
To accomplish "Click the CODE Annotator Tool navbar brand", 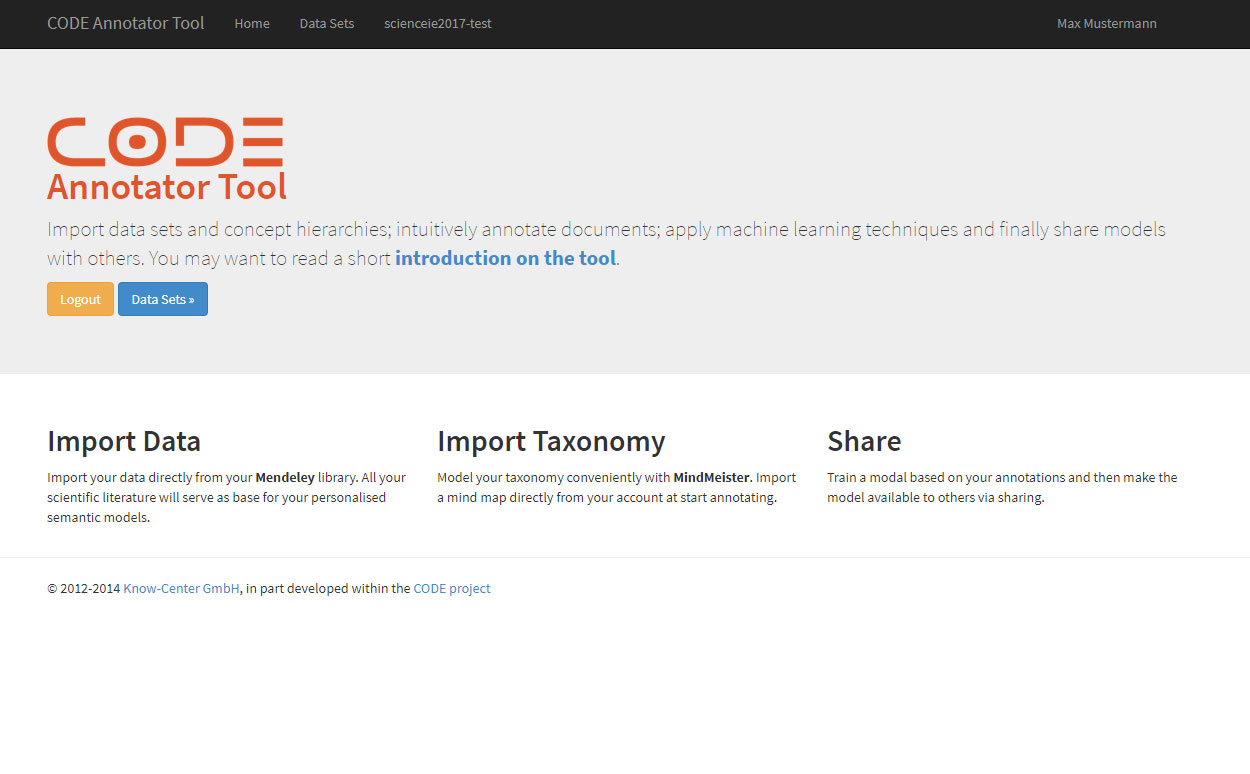I will 126,23.
